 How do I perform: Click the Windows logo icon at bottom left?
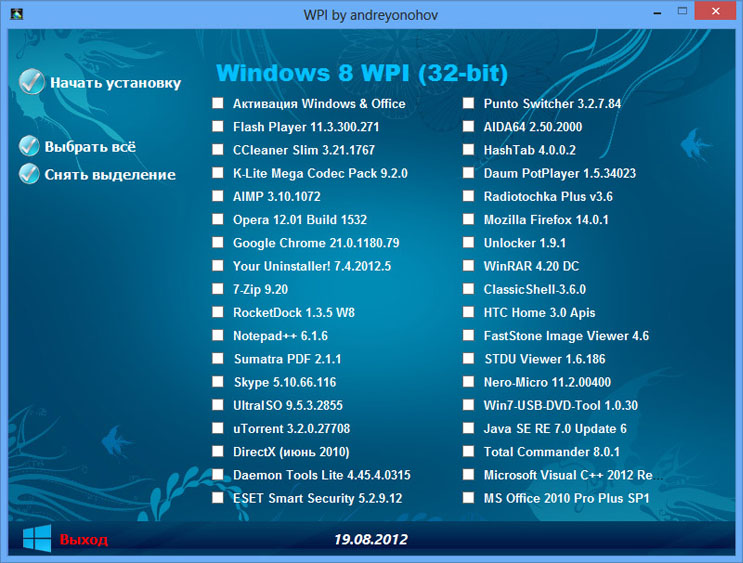[x=37, y=539]
